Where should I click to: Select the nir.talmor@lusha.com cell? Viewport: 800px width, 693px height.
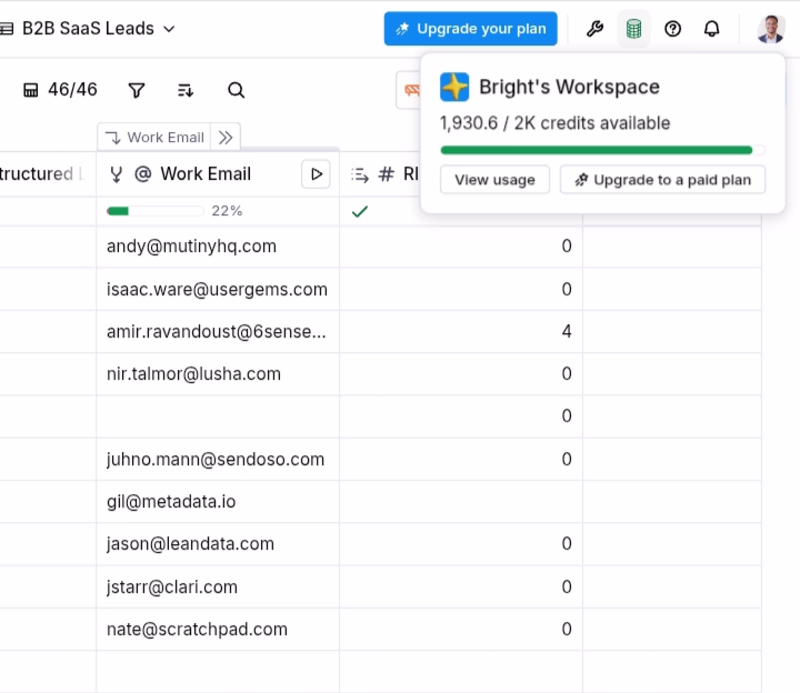coord(218,374)
